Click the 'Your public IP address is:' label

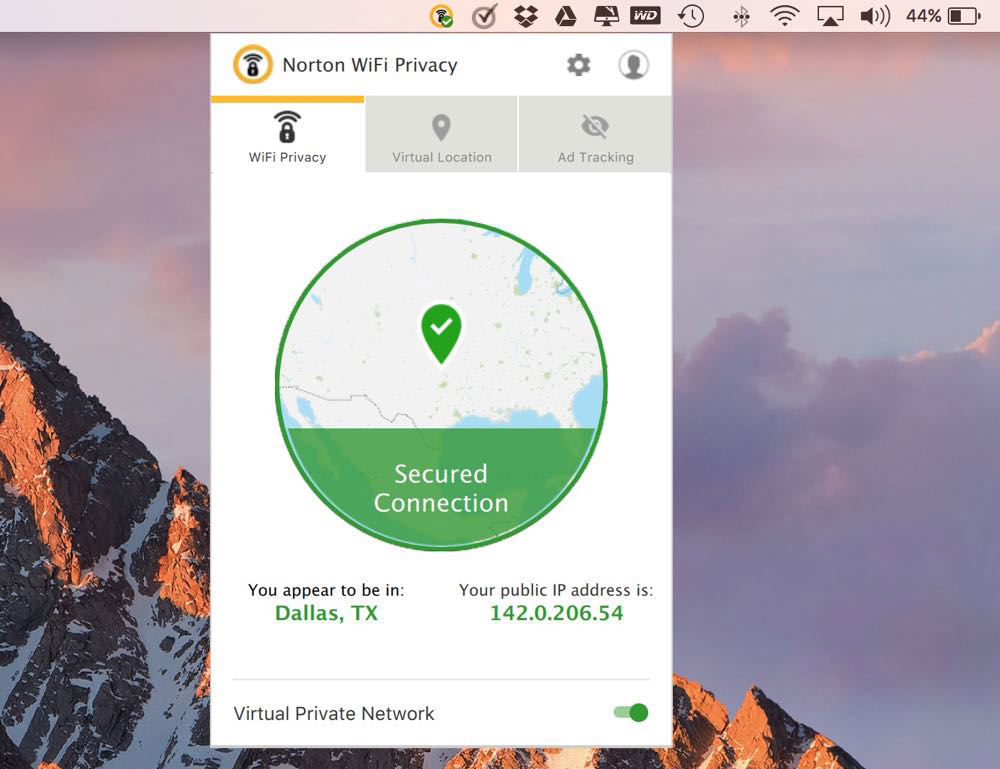click(x=556, y=590)
